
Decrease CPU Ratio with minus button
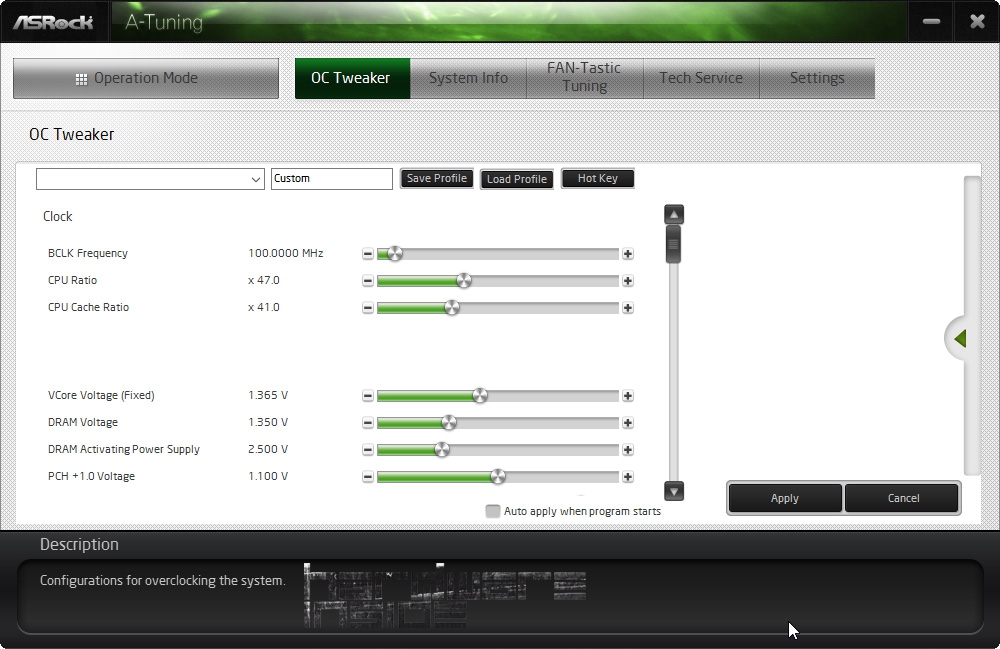(367, 281)
